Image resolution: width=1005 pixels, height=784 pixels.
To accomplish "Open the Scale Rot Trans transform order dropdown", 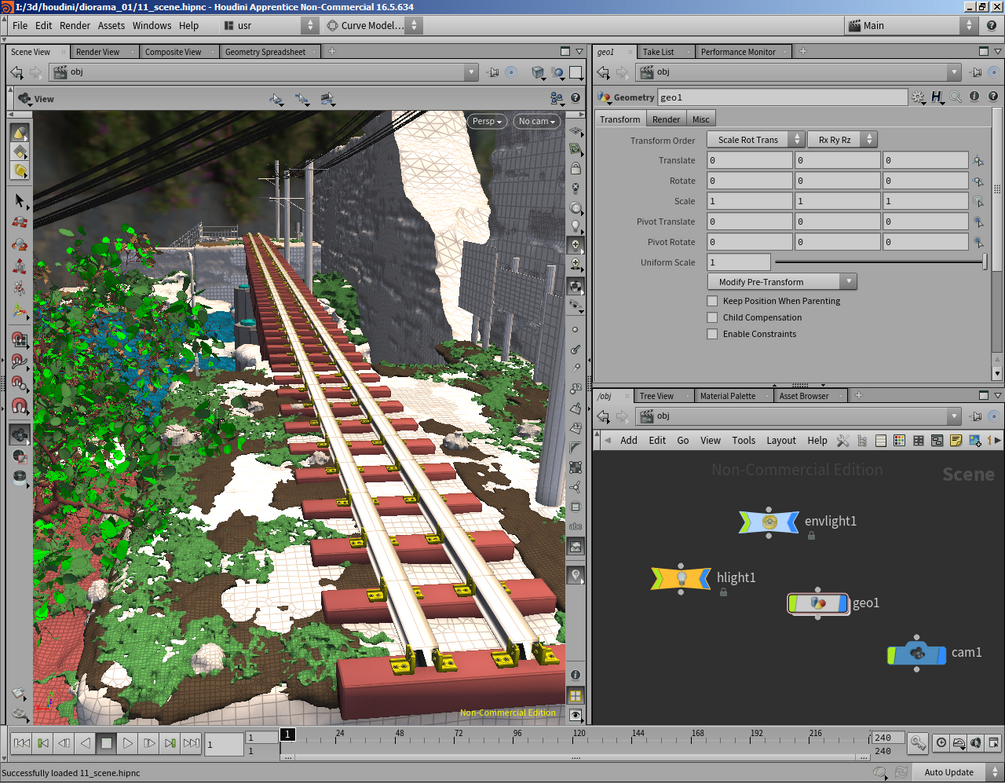I will pyautogui.click(x=755, y=140).
